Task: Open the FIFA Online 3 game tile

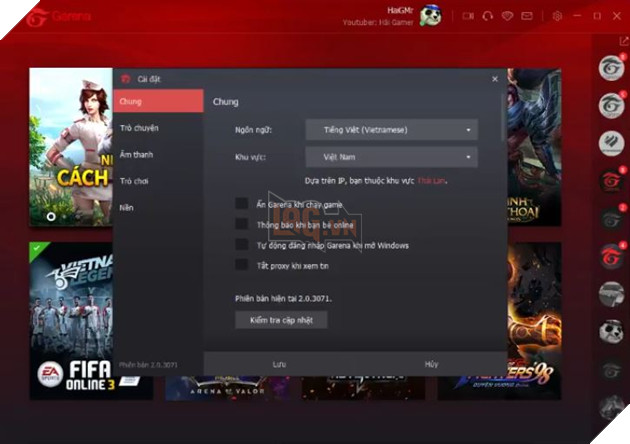Action: (71, 321)
